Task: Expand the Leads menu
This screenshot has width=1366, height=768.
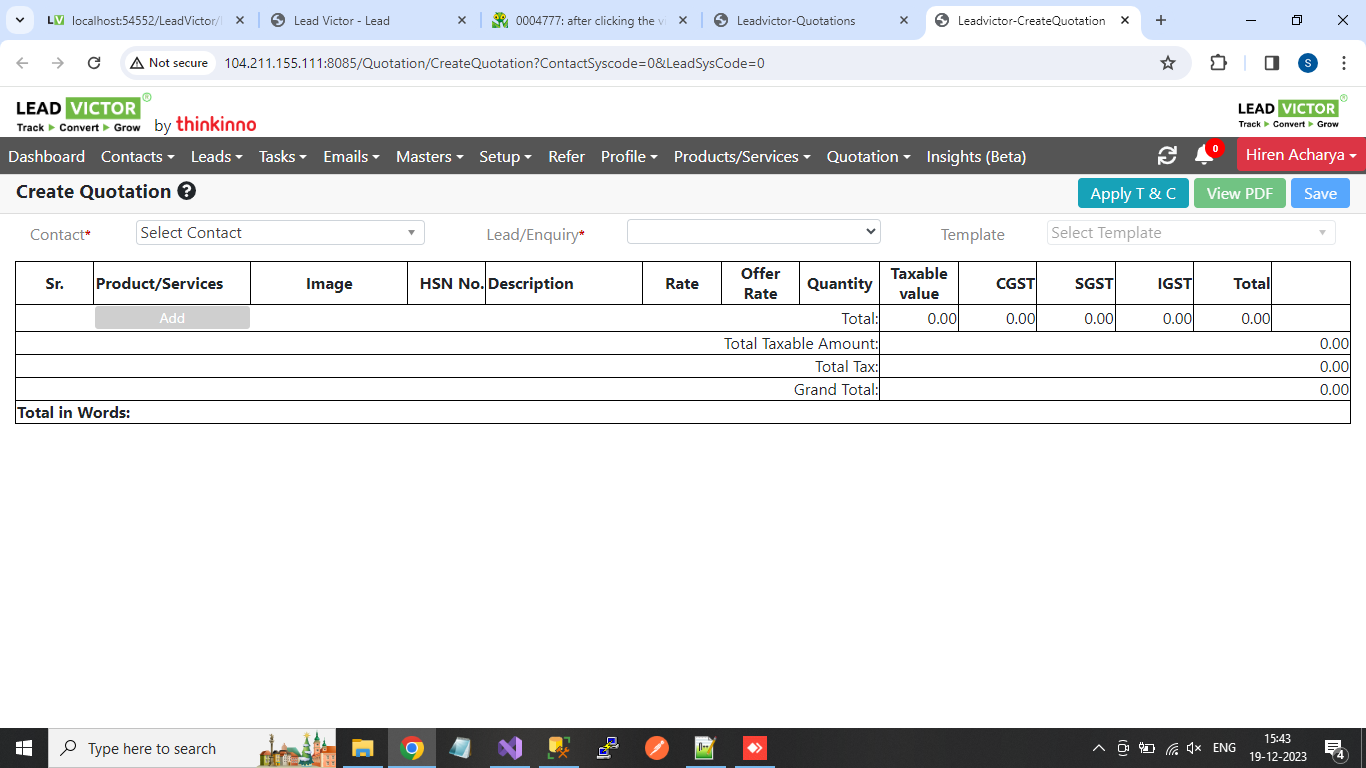Action: pyautogui.click(x=217, y=156)
